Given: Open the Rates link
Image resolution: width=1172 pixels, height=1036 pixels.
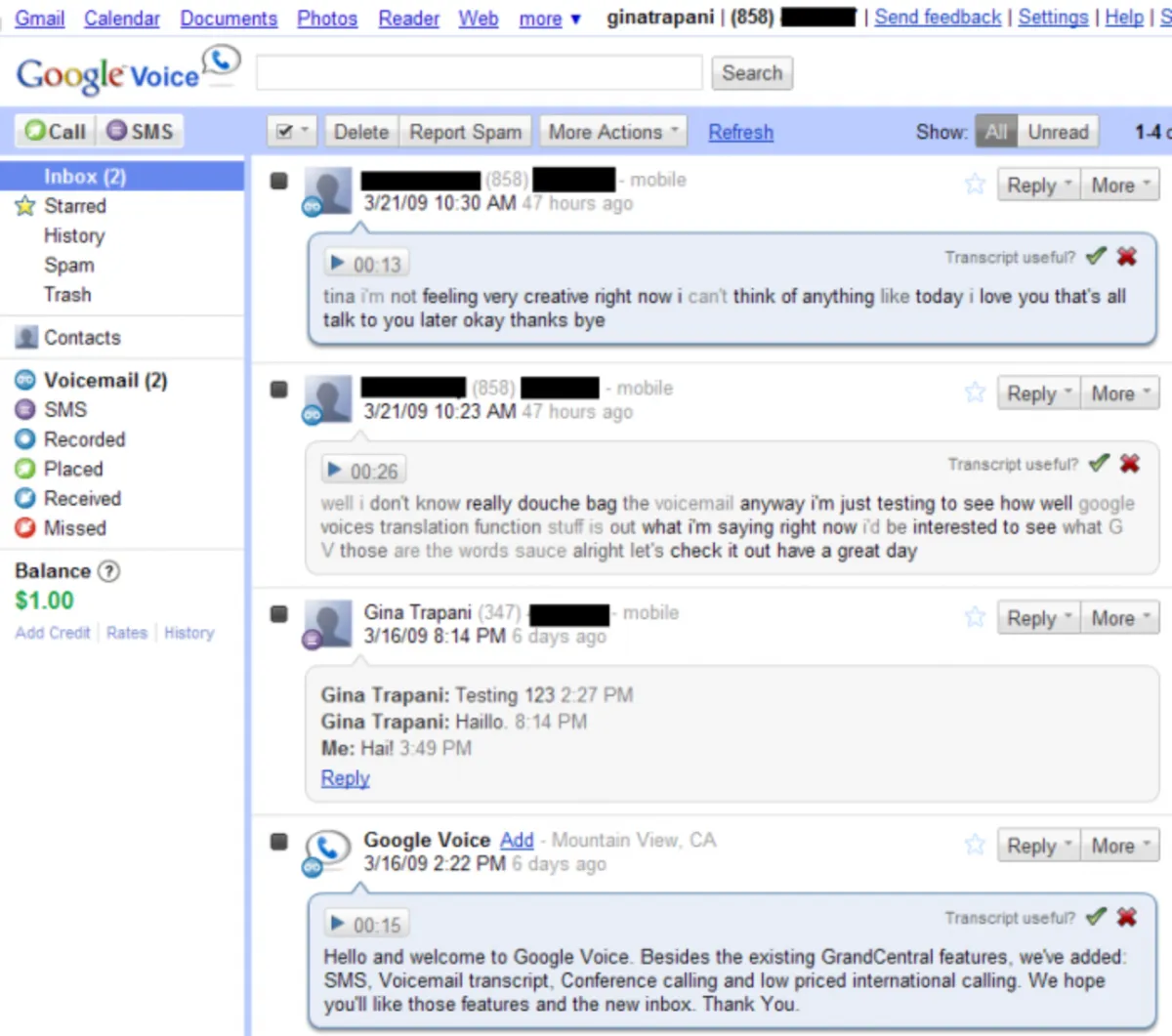Looking at the screenshot, I should click(127, 633).
